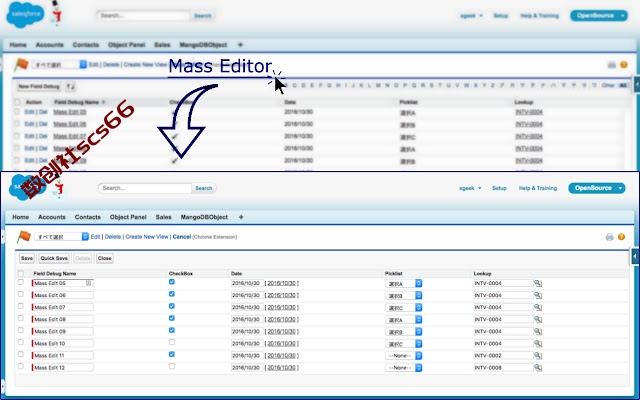This screenshot has width=640, height=400.
Task: Click the New Field Debug button
Action: (x=39, y=87)
